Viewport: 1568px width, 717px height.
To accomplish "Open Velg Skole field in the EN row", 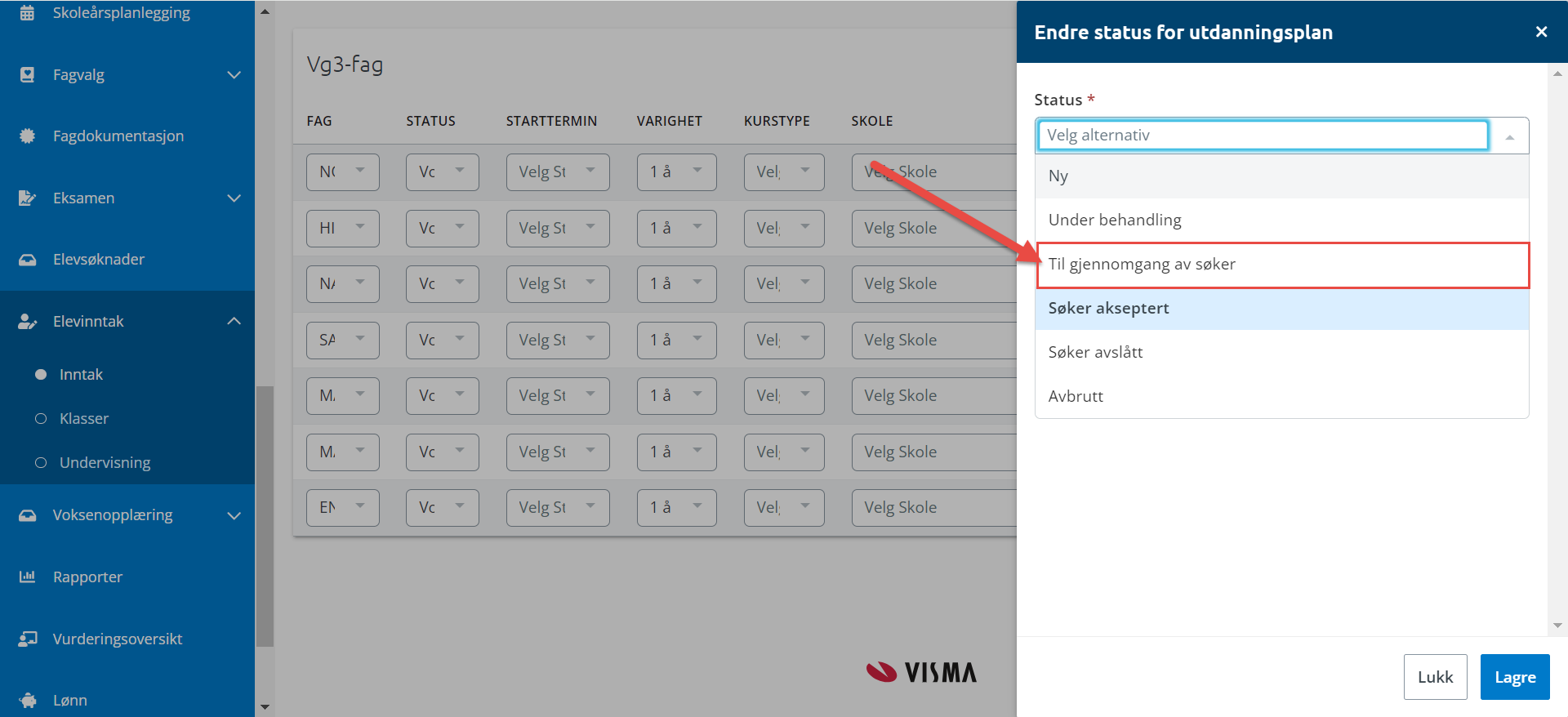I will click(933, 508).
